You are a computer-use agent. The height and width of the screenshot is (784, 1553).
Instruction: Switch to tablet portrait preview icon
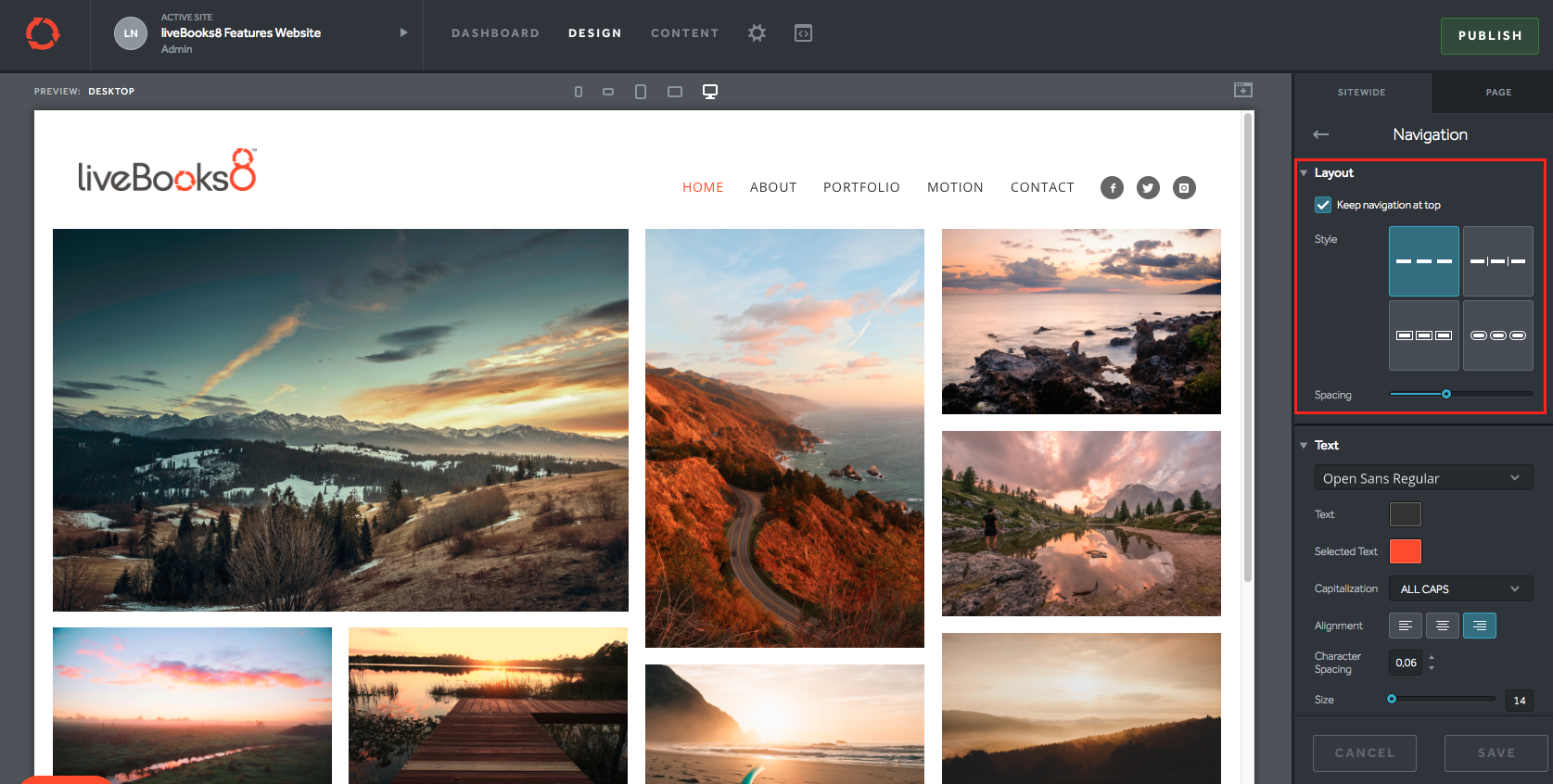coord(641,92)
